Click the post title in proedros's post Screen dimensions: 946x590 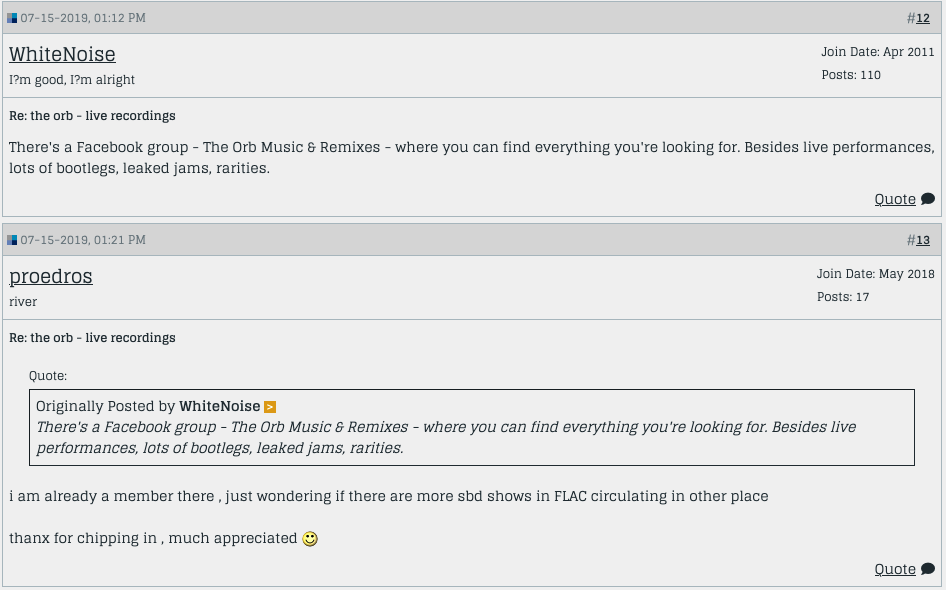tap(92, 338)
